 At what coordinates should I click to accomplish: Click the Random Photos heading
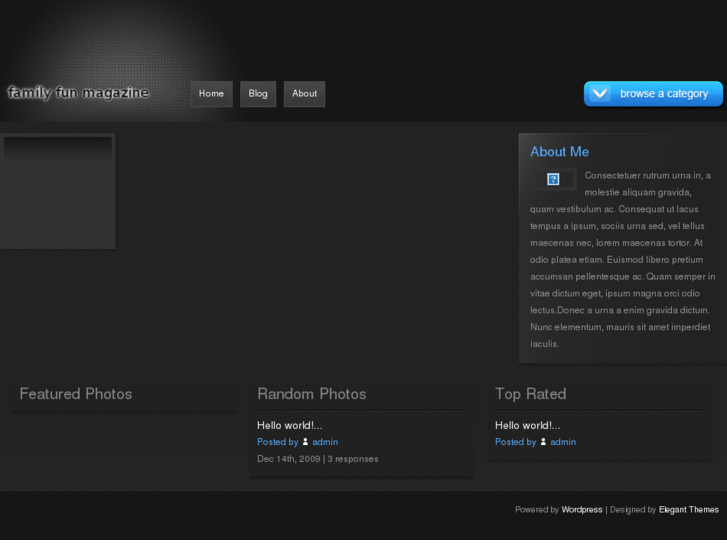(x=312, y=394)
